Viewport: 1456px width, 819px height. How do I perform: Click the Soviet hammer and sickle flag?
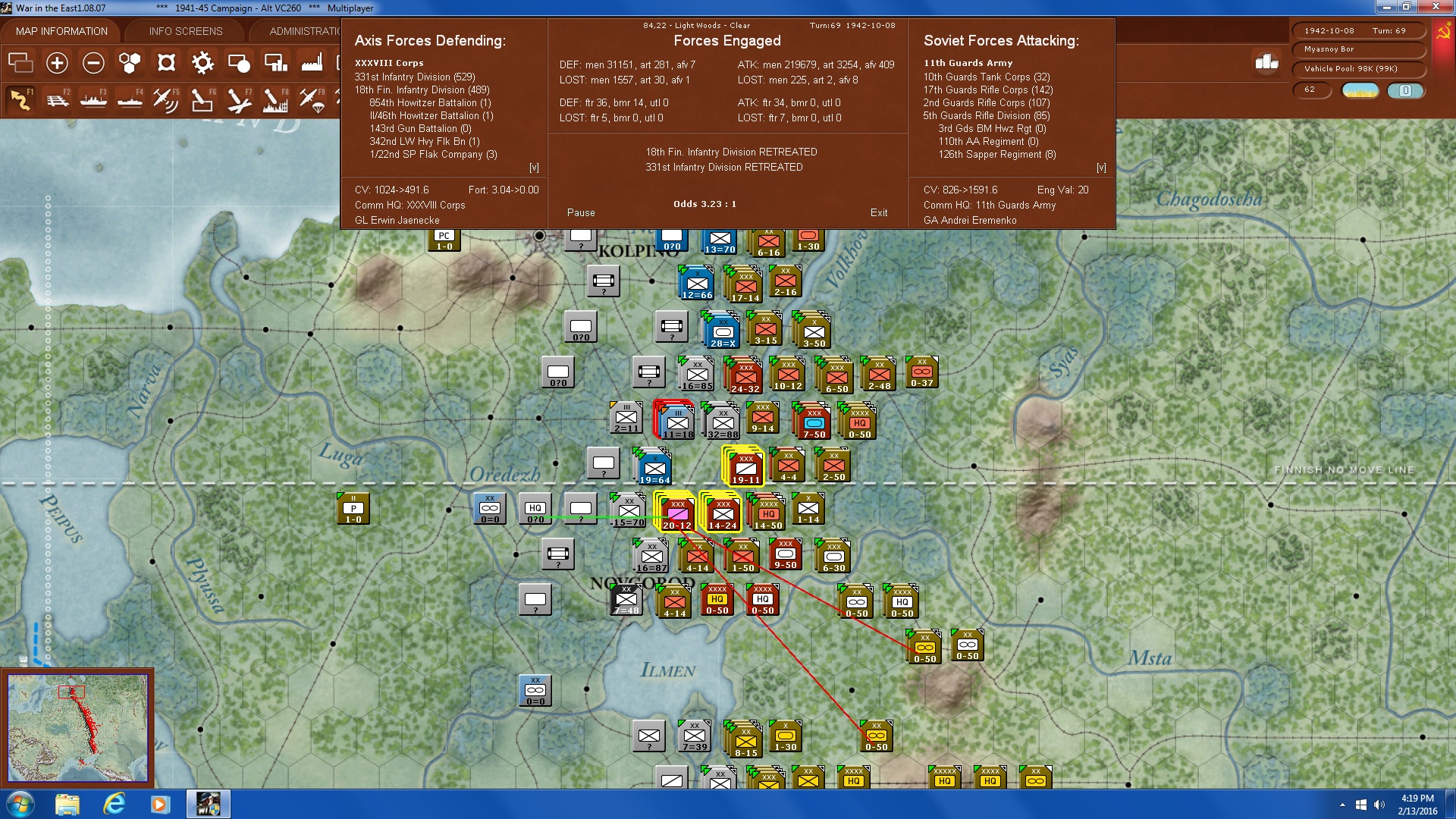(1443, 33)
